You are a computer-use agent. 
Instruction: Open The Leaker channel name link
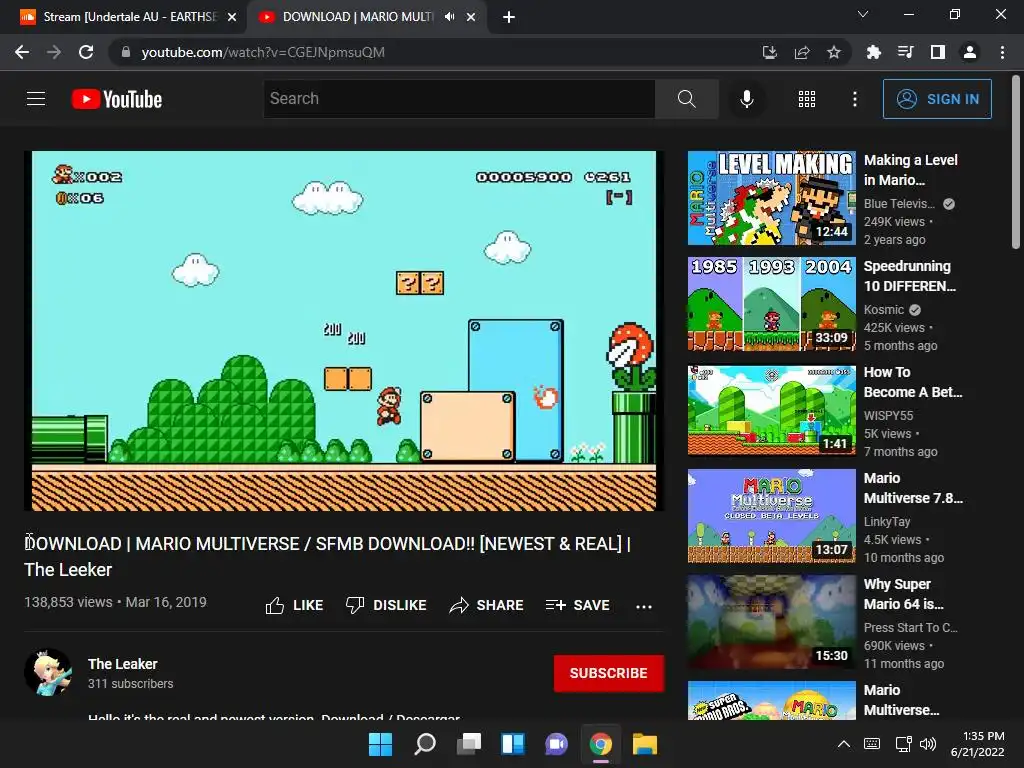pos(123,664)
